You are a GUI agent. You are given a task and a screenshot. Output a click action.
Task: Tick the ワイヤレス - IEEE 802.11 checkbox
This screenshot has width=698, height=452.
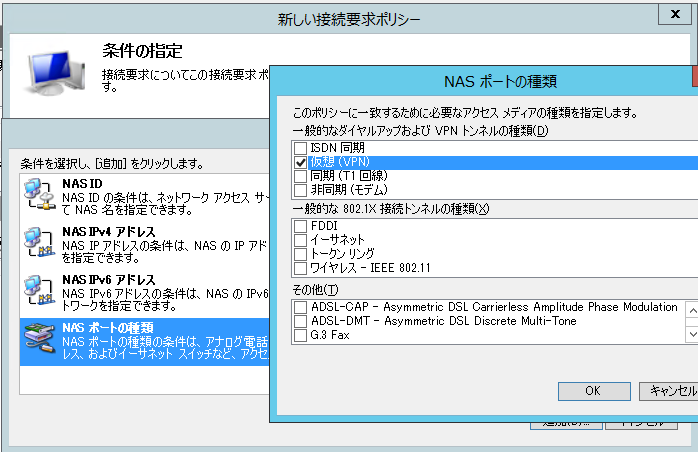(300, 269)
